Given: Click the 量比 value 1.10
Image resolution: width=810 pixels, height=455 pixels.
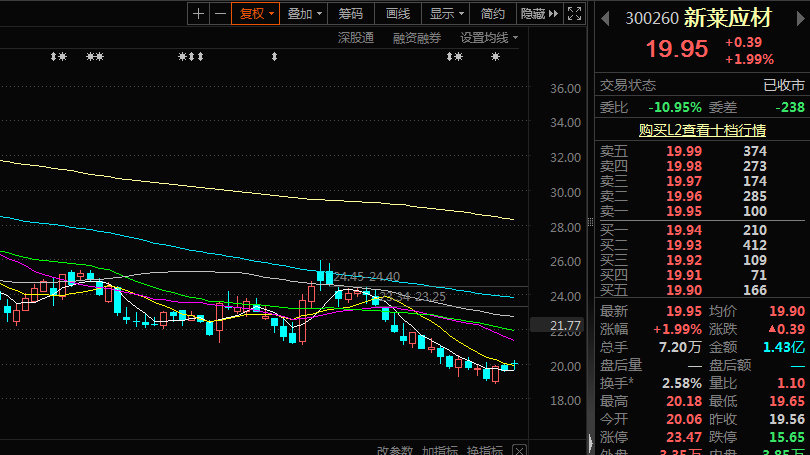Looking at the screenshot, I should click(x=791, y=383).
